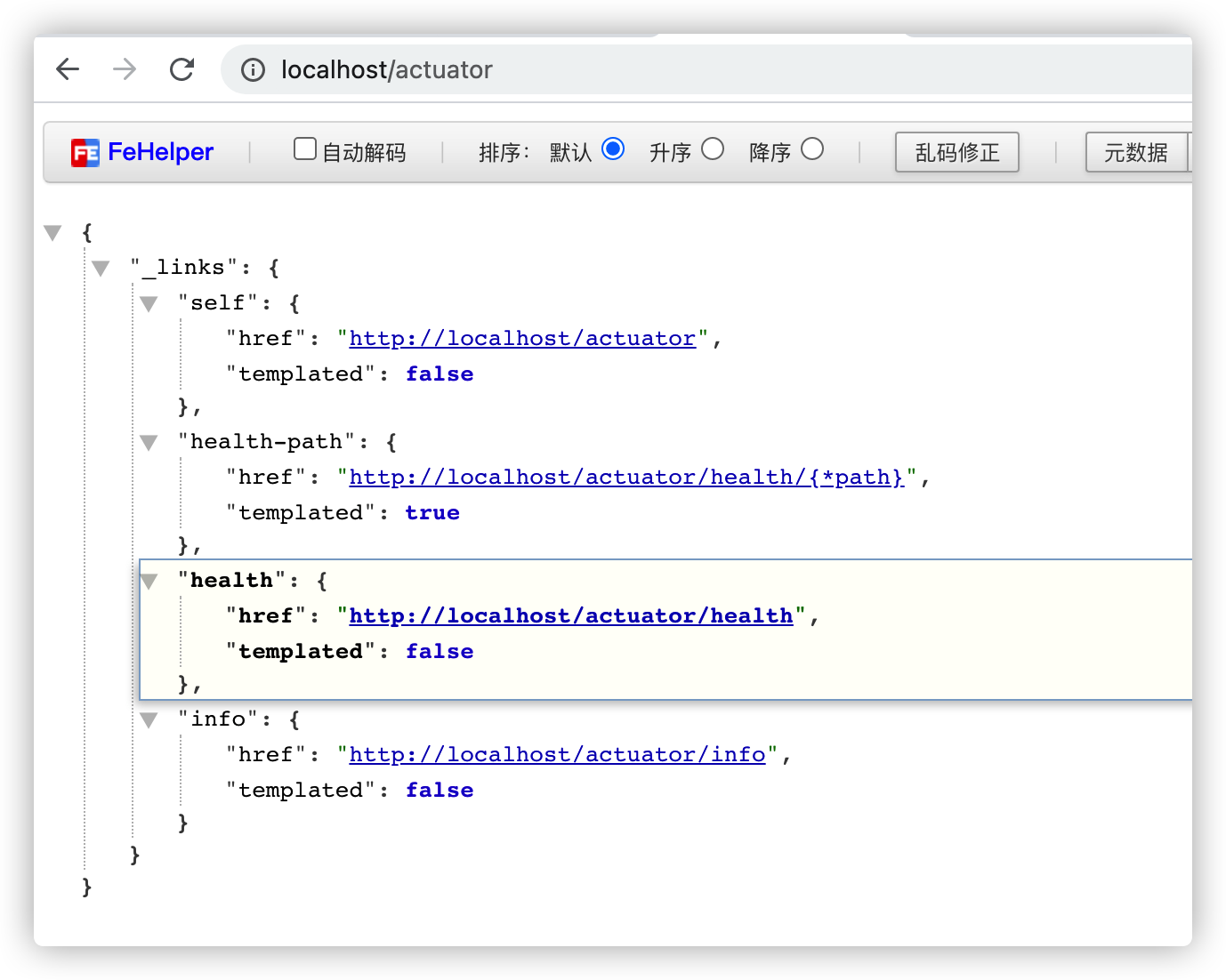Viewport: 1226px width, 980px height.
Task: Select the 升序 sort radio button
Action: [x=713, y=149]
